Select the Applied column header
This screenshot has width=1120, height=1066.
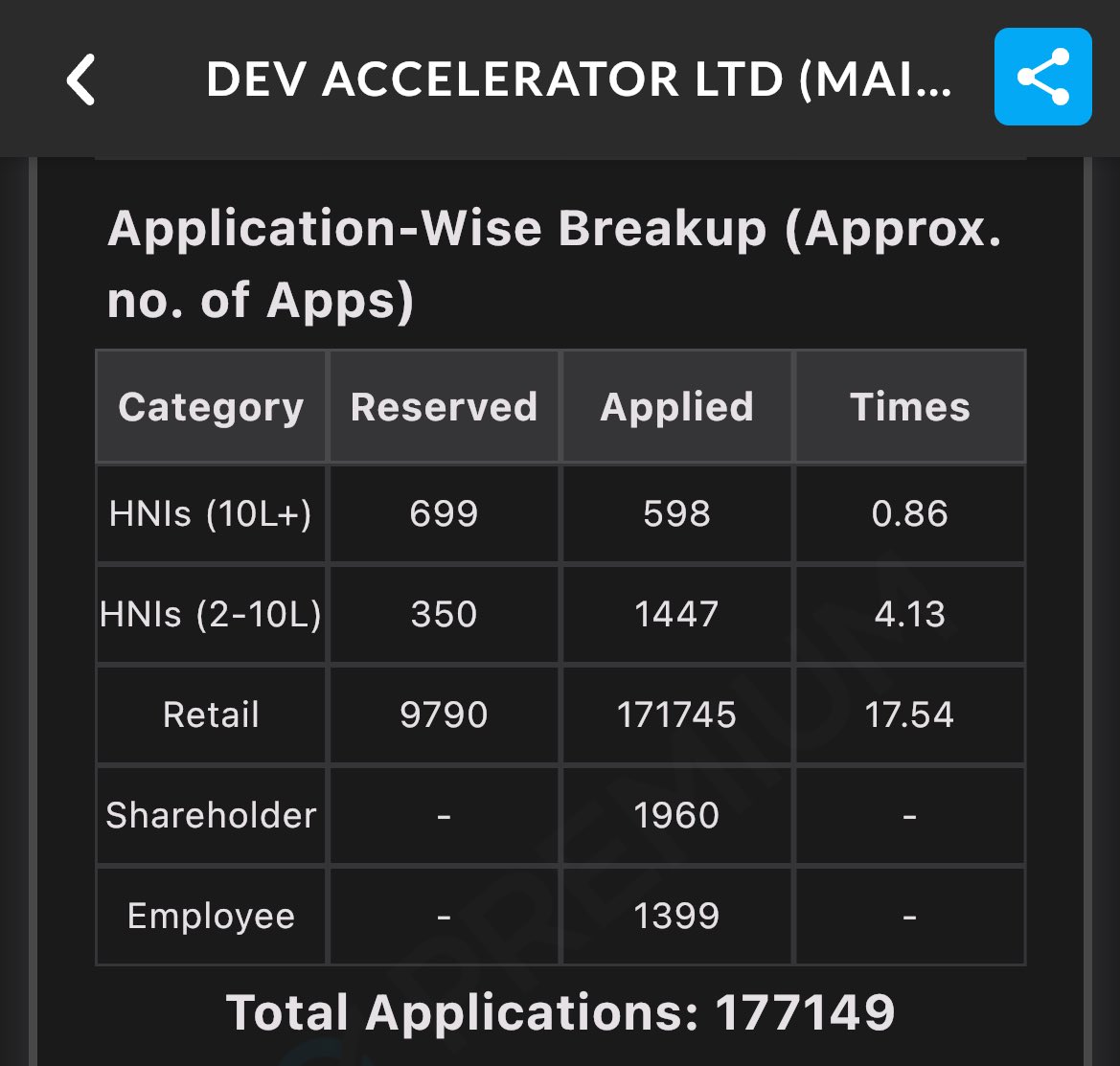[x=676, y=406]
